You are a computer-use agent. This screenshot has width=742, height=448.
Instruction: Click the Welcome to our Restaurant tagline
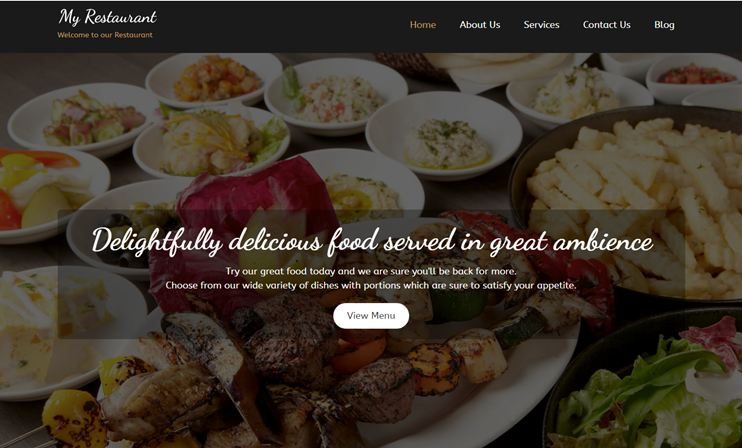(105, 35)
